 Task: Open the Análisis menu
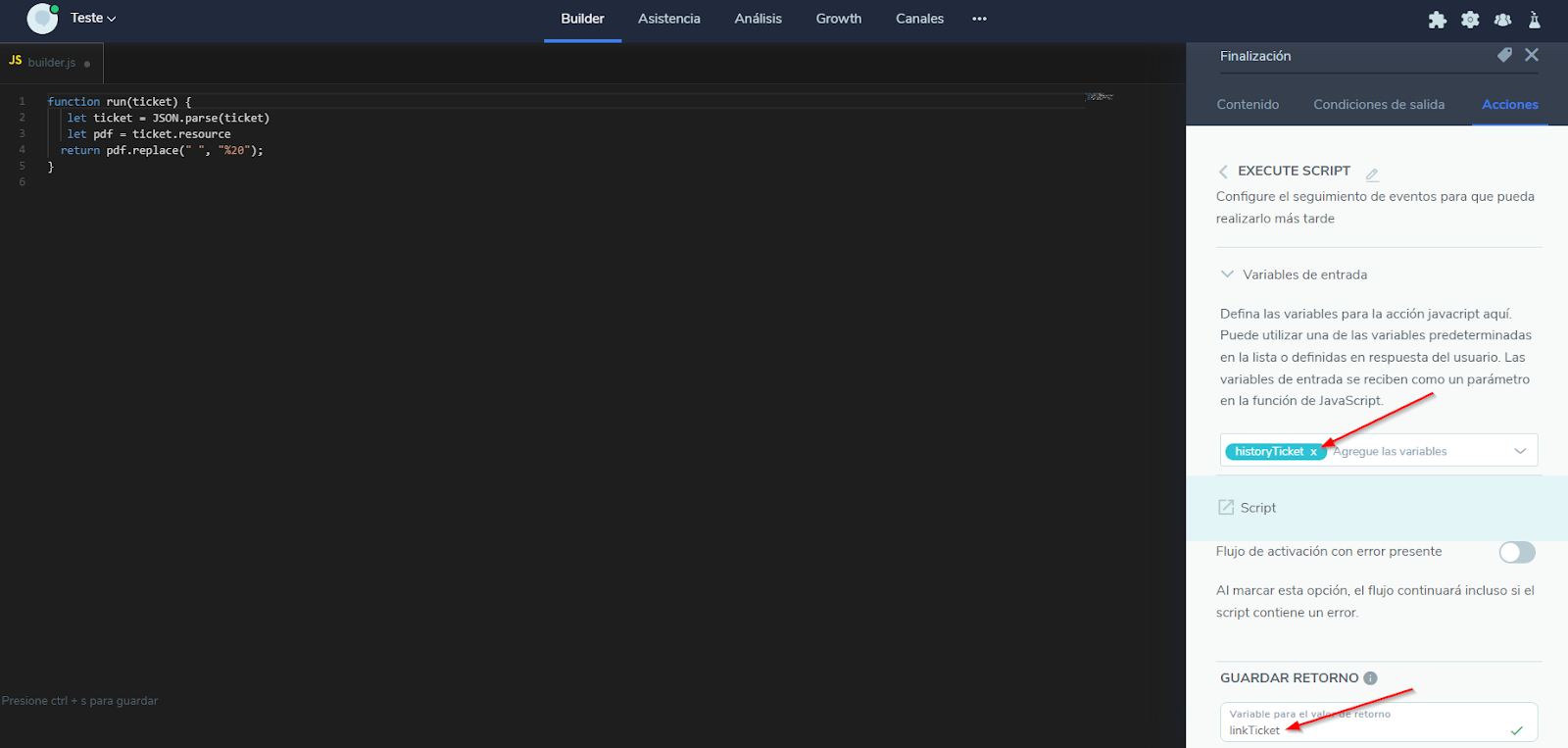[758, 19]
